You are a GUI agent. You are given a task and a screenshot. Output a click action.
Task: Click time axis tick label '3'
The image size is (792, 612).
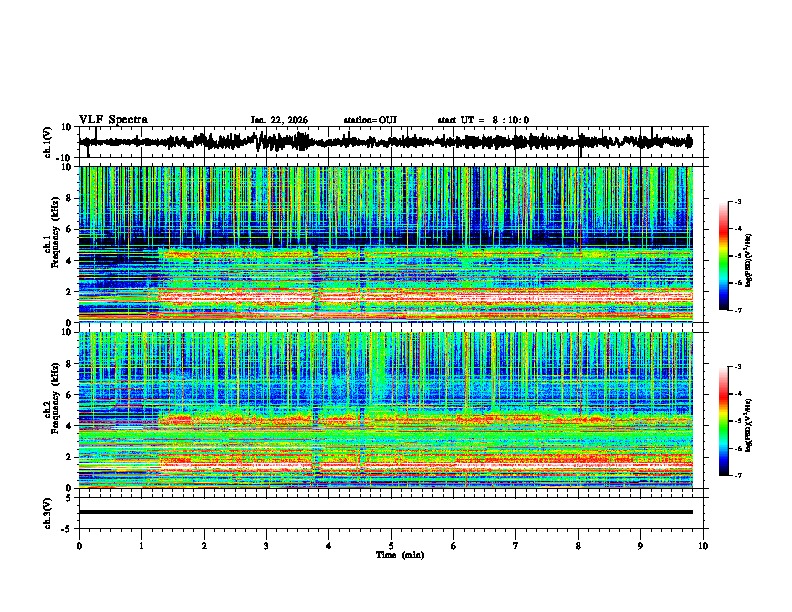pyautogui.click(x=266, y=546)
